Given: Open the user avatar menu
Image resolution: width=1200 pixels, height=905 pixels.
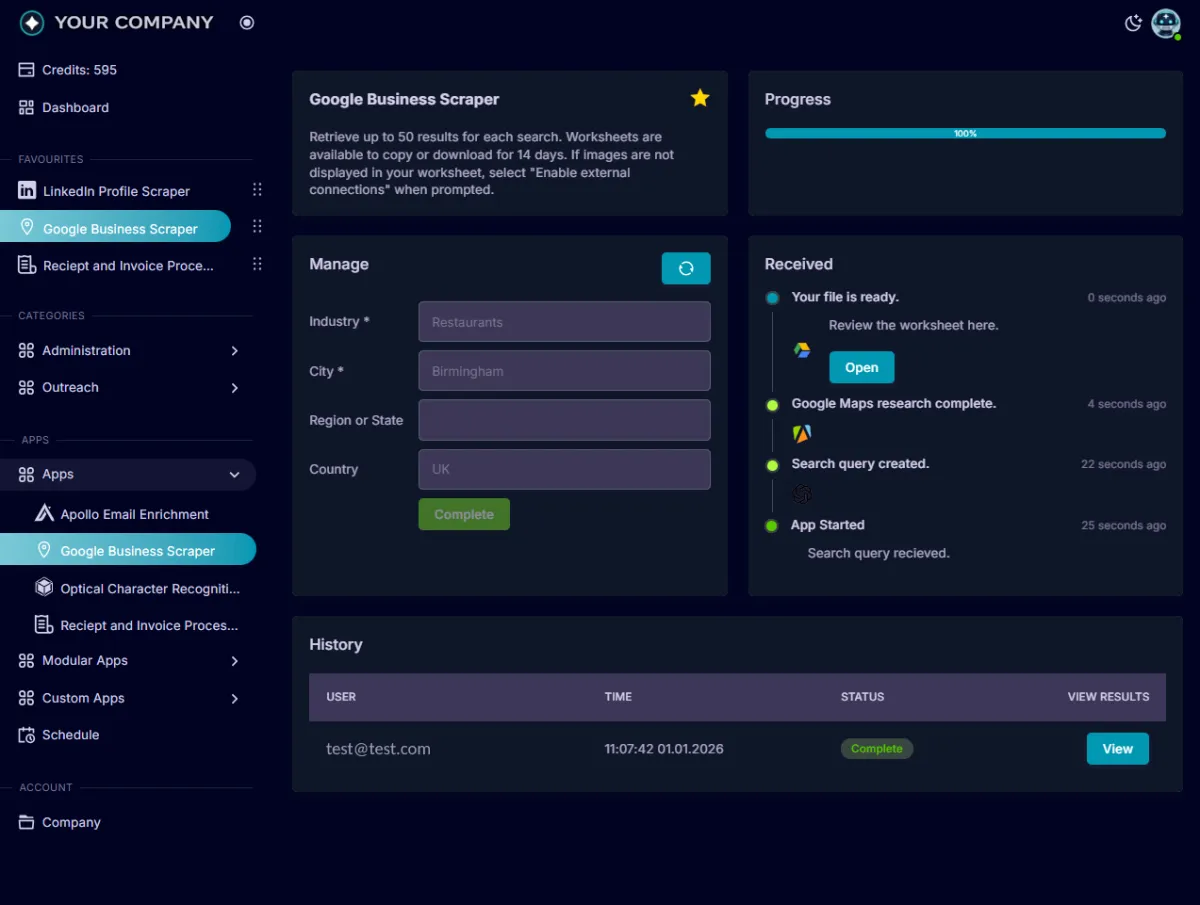Looking at the screenshot, I should pos(1166,23).
